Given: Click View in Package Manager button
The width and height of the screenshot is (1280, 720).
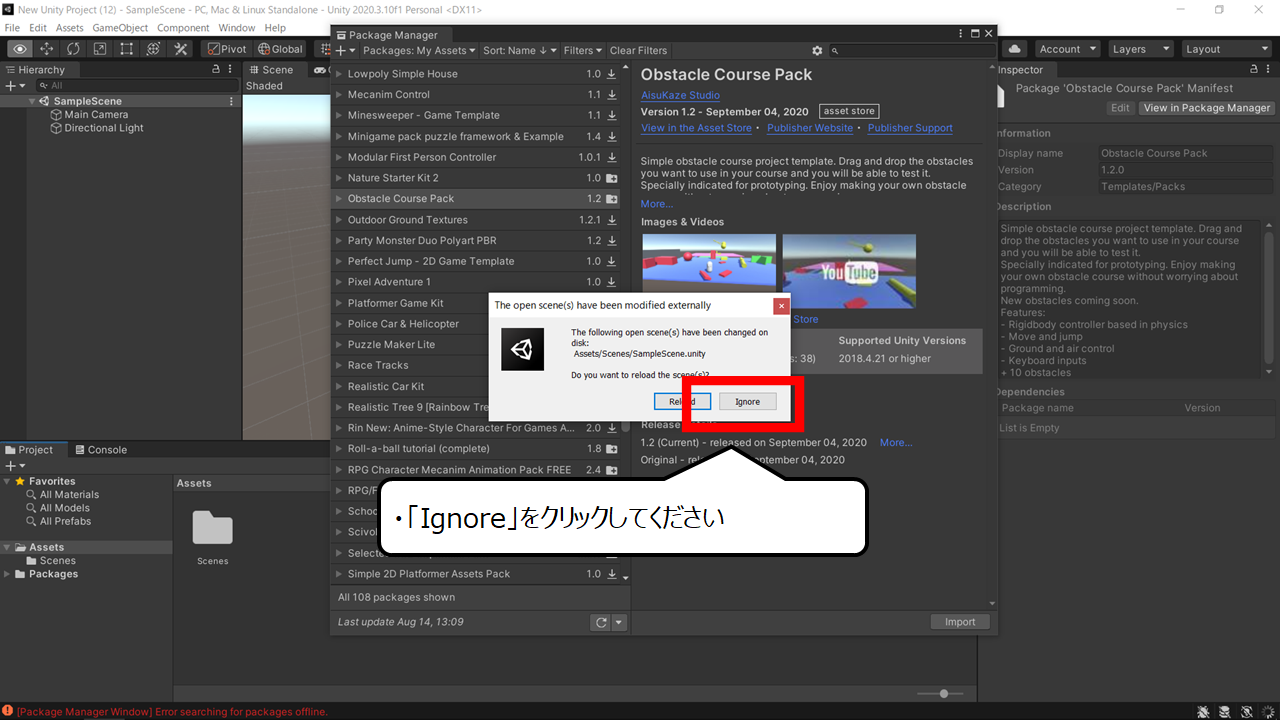Looking at the screenshot, I should pos(1207,108).
